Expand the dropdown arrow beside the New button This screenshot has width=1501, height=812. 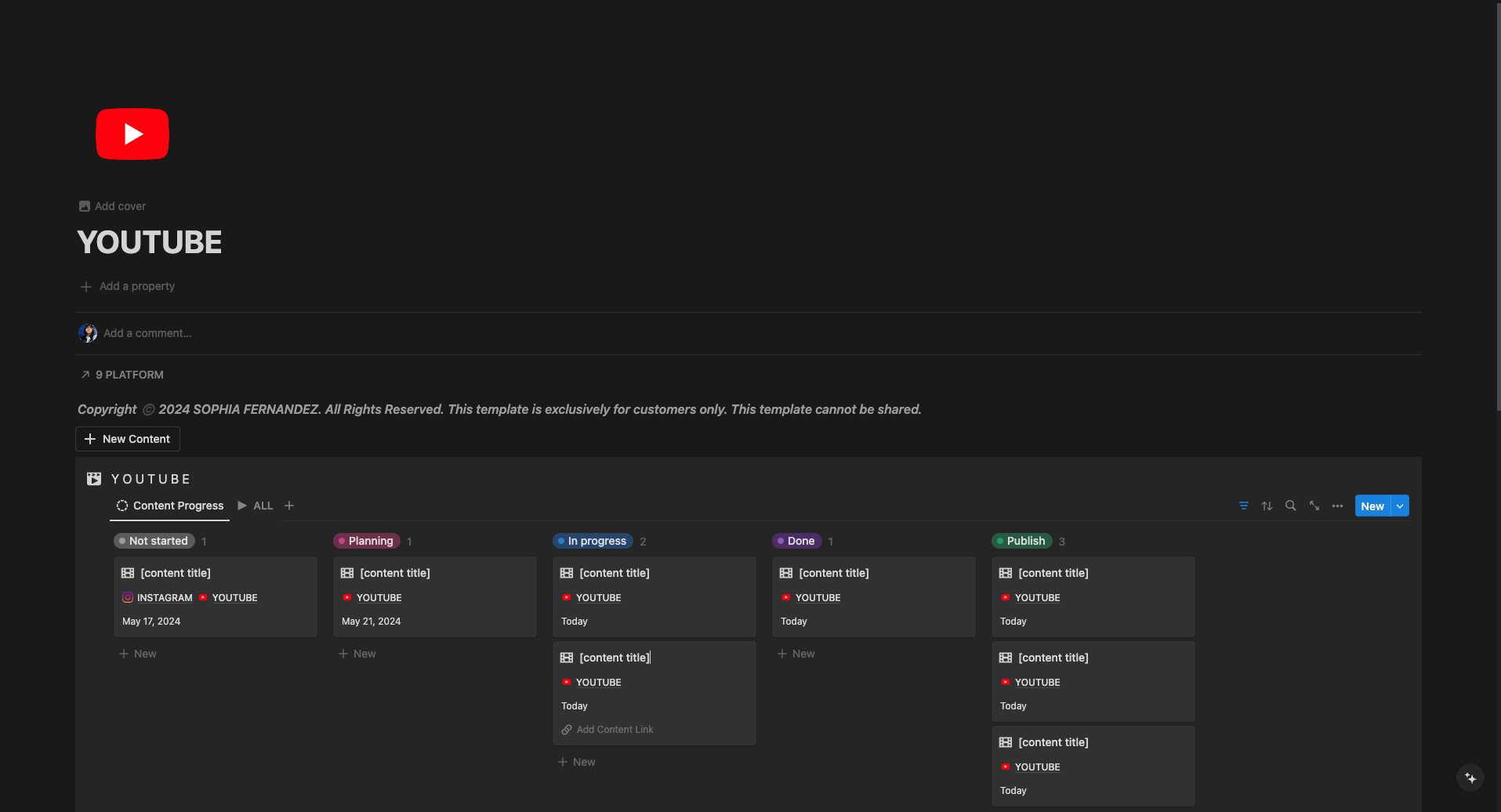[x=1400, y=506]
